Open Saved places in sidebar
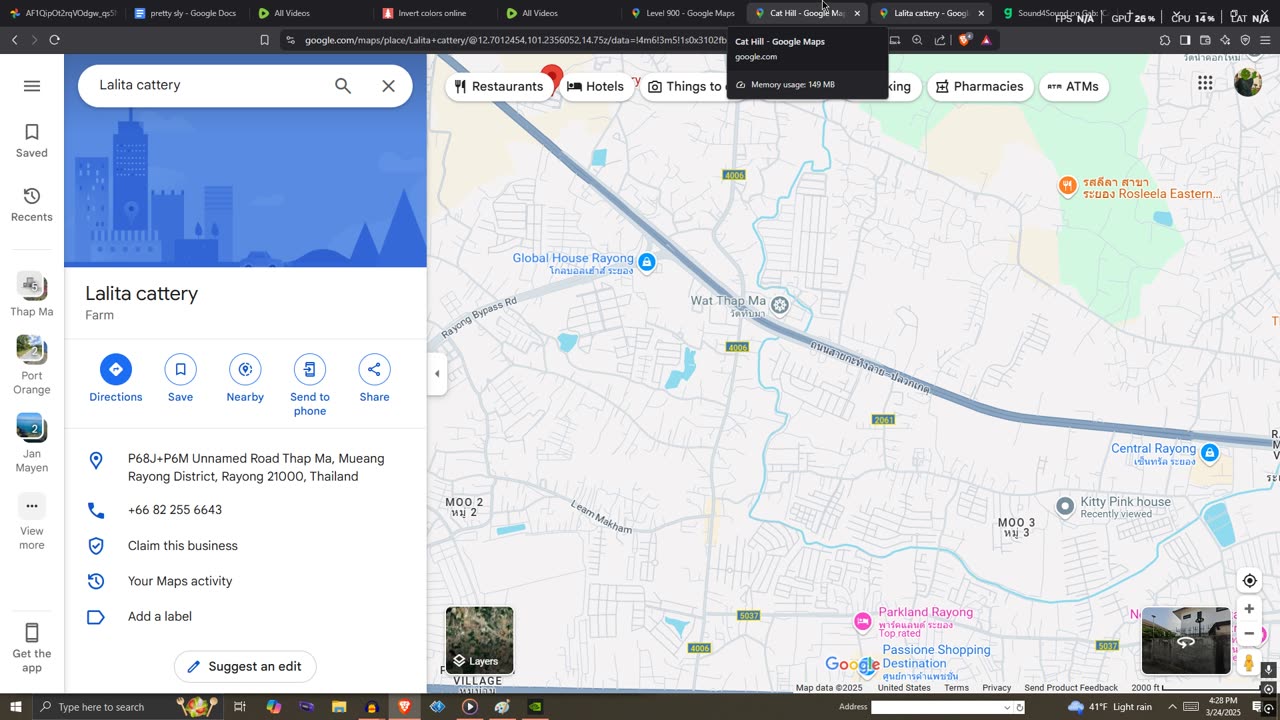Viewport: 1280px width, 720px height. 32,140
